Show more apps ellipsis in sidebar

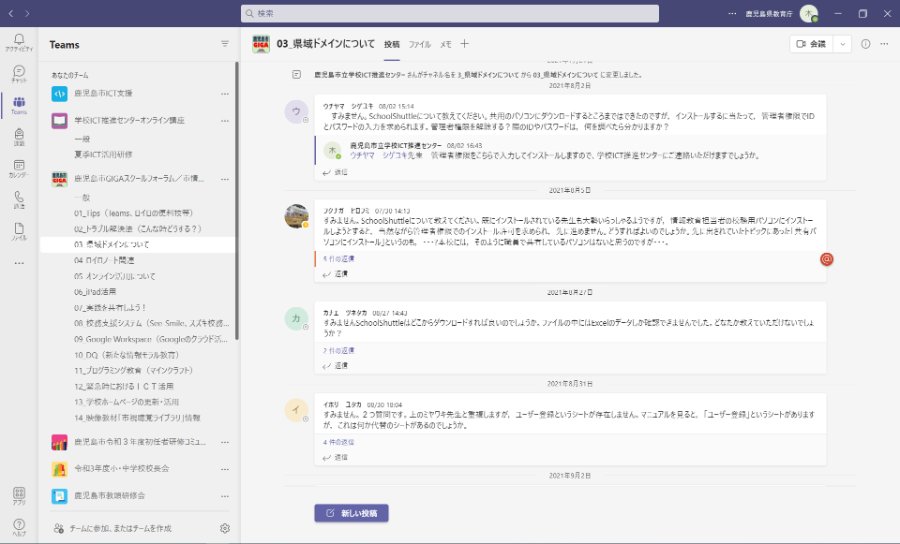(x=19, y=263)
